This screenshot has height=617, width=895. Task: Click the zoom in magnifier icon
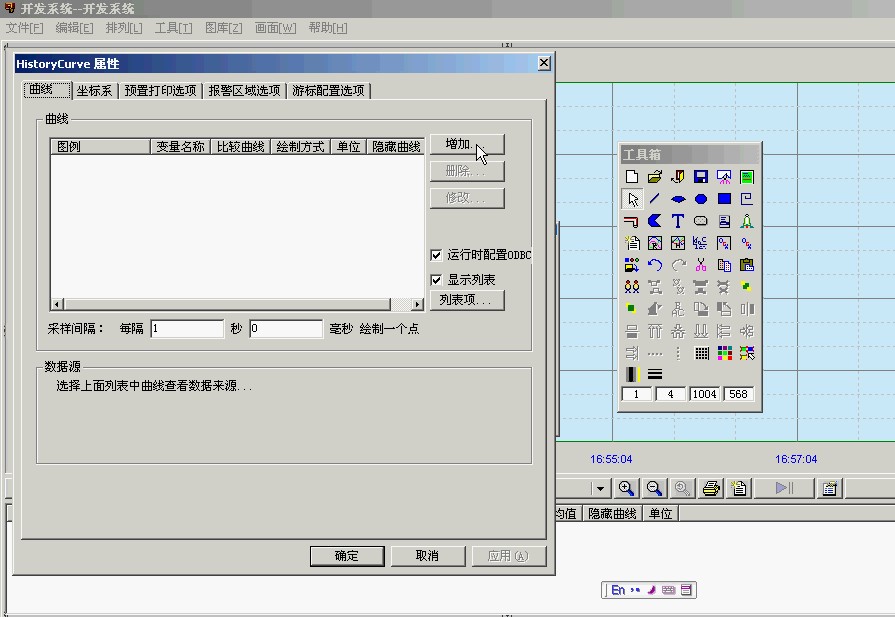coord(626,488)
